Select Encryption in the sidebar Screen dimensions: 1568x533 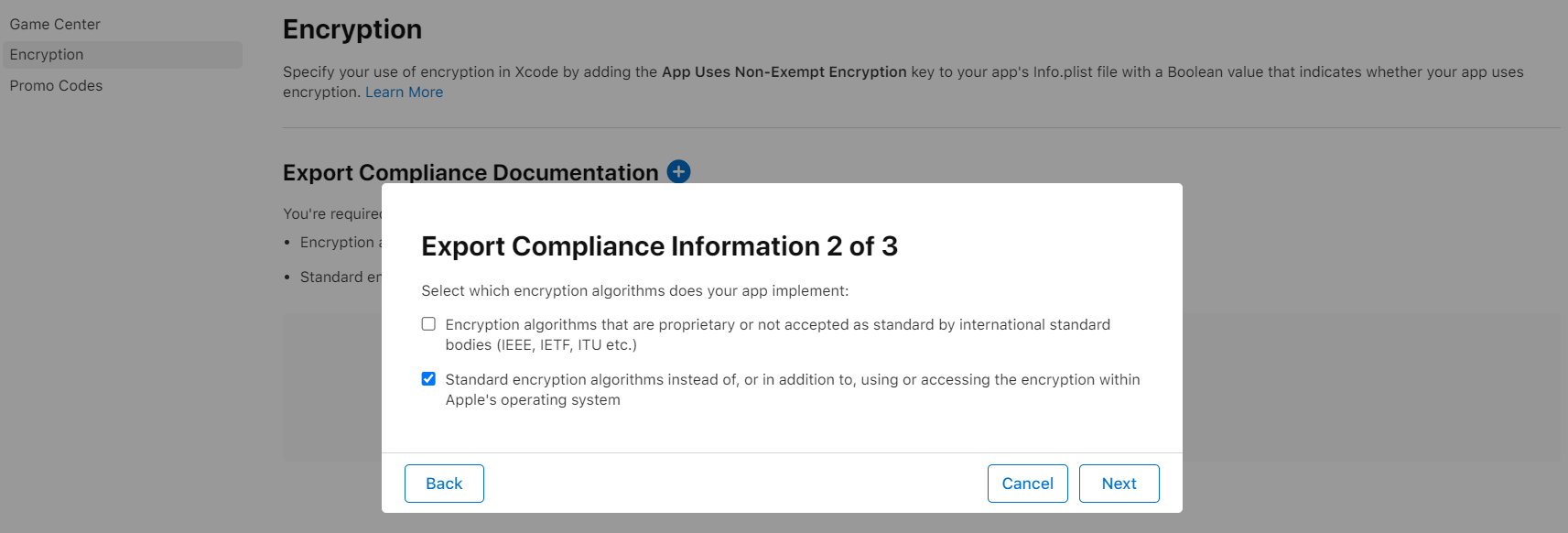(47, 55)
